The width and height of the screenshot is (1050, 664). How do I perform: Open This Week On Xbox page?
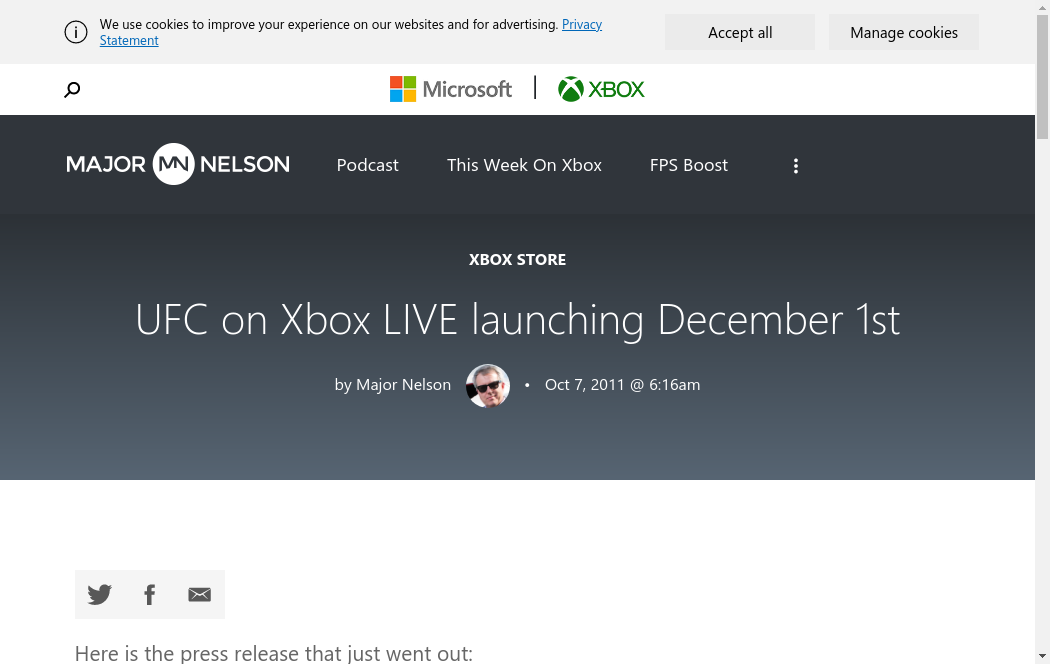524,165
